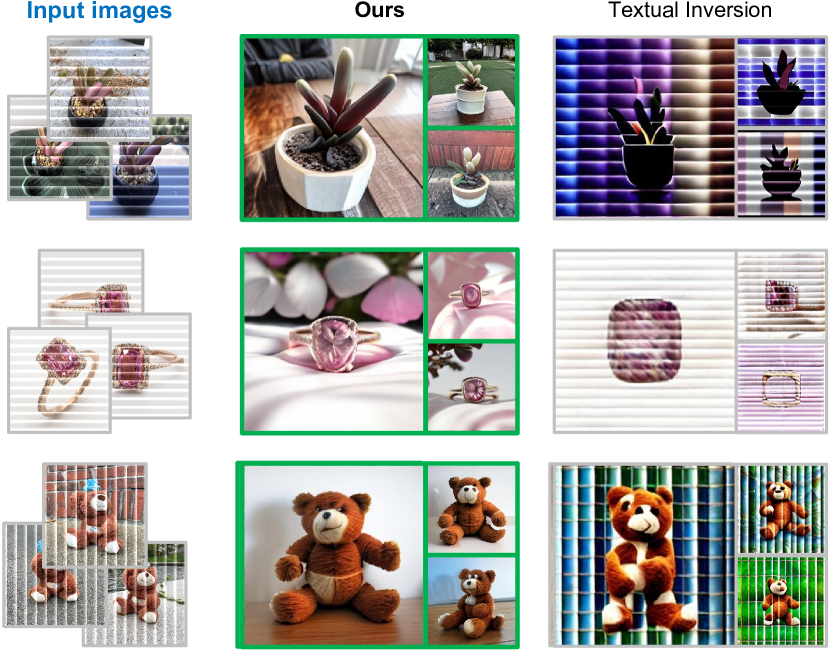Click the "Ours" column heading
Image resolution: width=830 pixels, height=652 pixels.
380,10
